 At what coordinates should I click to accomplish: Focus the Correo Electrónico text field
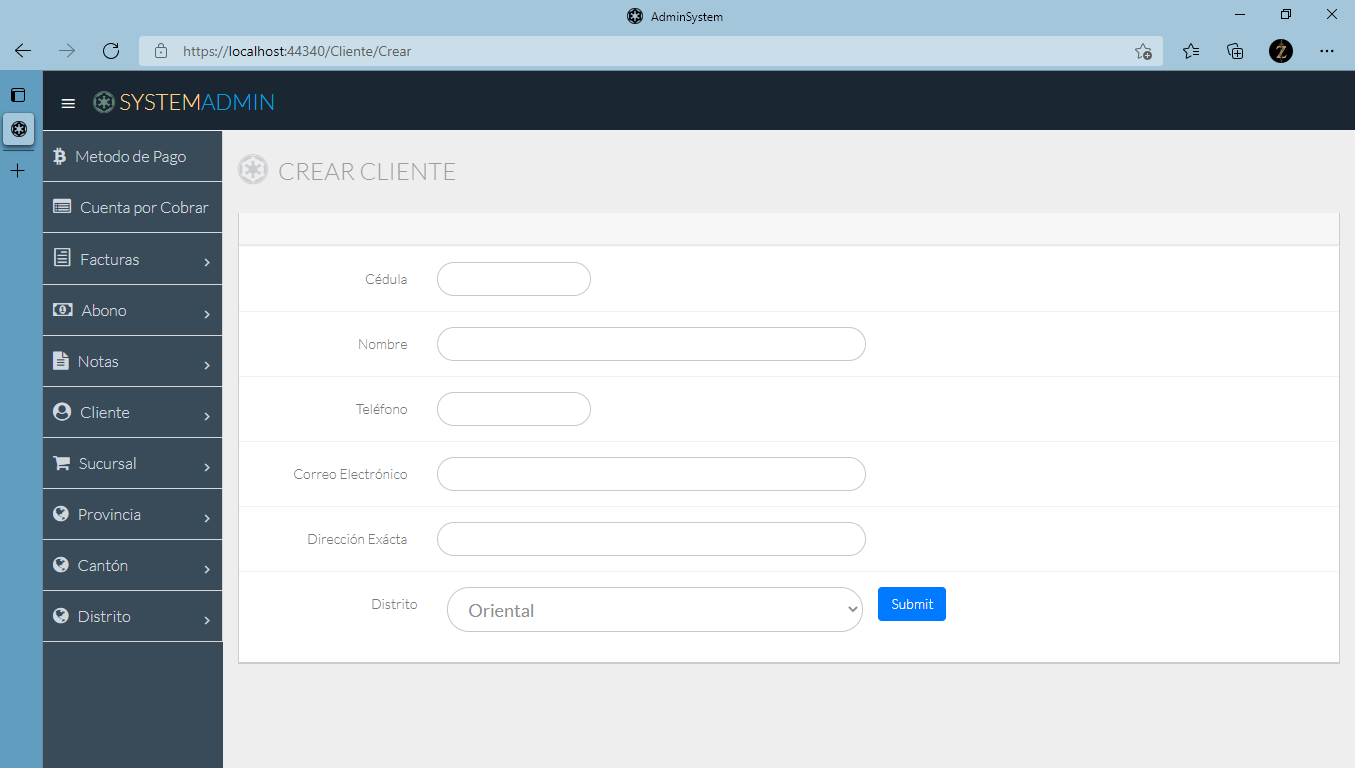[x=651, y=474]
